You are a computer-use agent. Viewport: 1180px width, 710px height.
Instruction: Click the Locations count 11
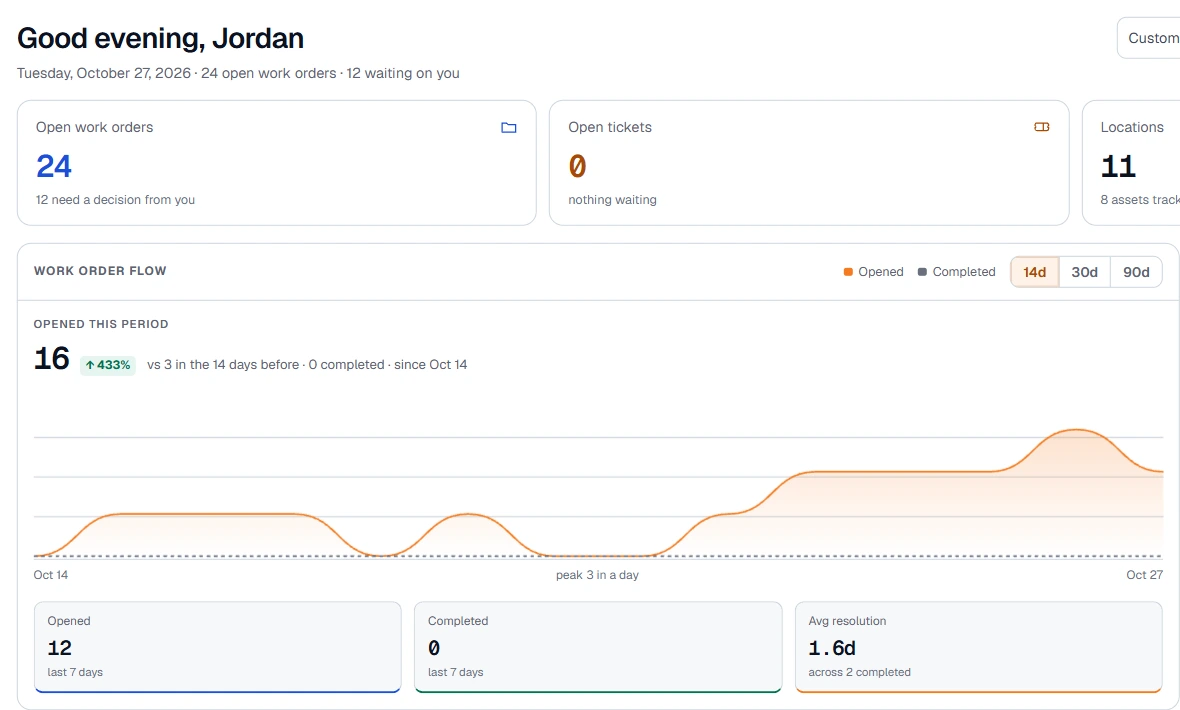tap(1118, 166)
